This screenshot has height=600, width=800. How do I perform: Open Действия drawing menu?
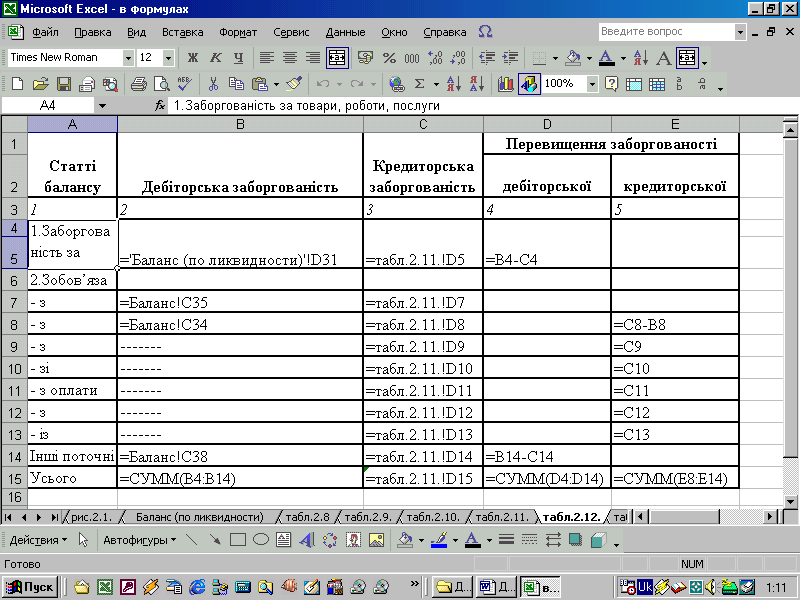[38, 540]
